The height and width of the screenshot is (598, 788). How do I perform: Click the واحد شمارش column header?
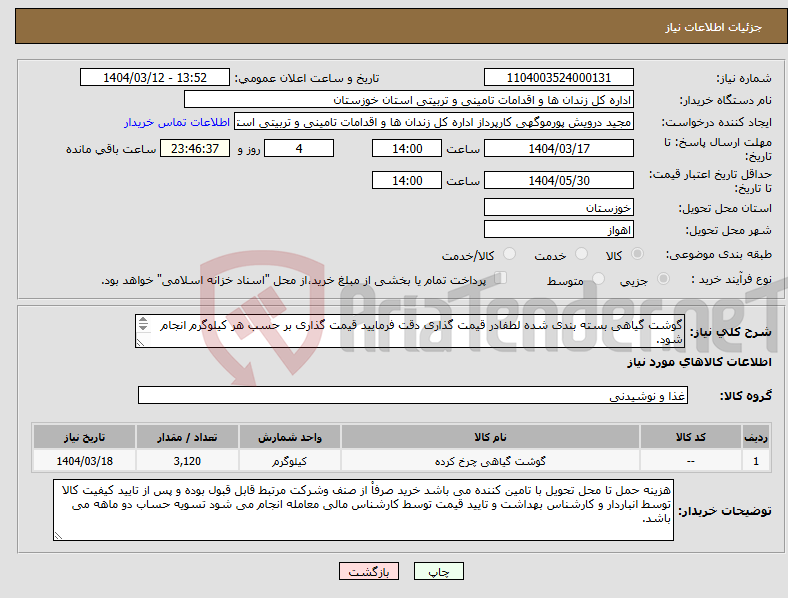click(x=290, y=437)
